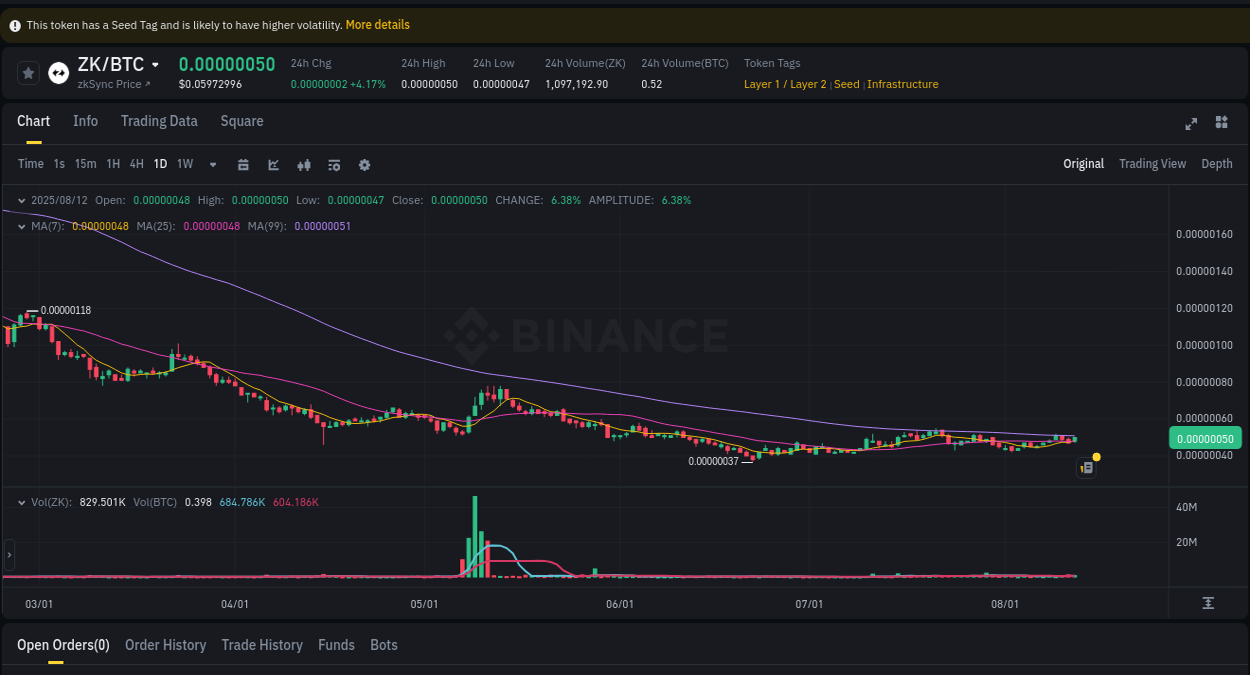Click the fullscreen expand icon
Screen dimensions: 1250x675
pos(1191,124)
